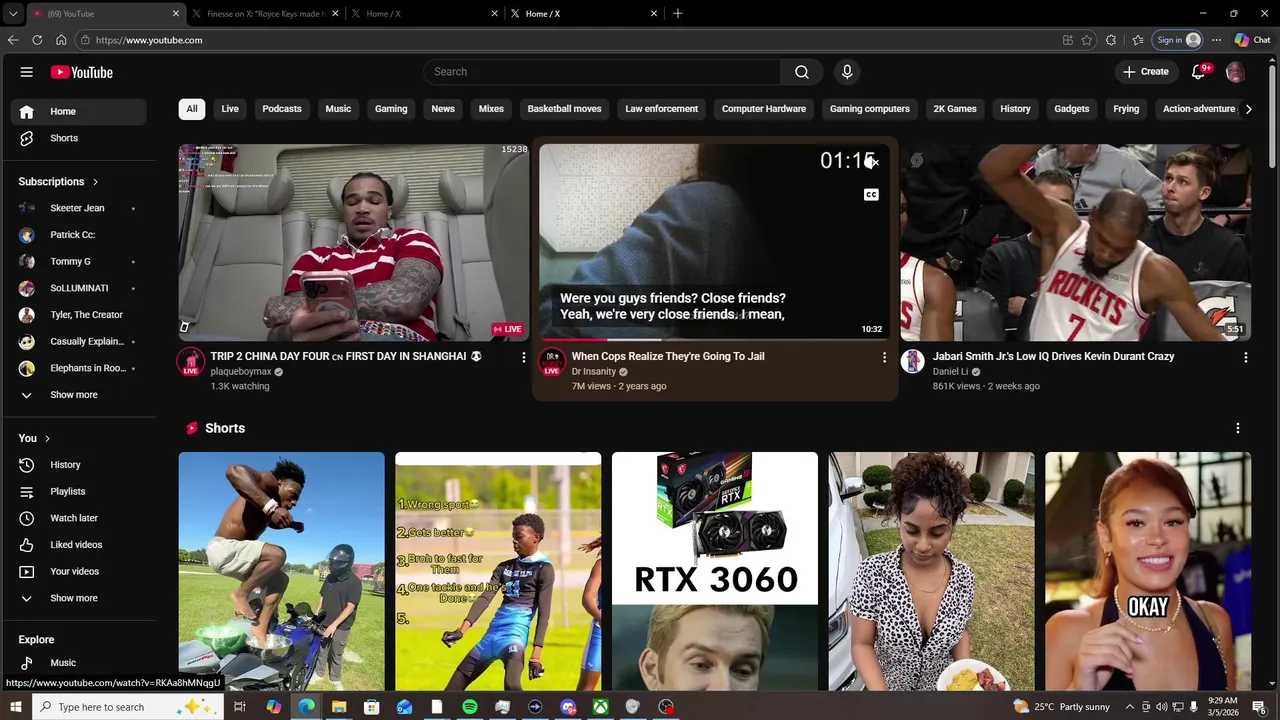Open plaqueboymax channel avatar
Viewport: 1280px width, 720px height.
point(190,362)
